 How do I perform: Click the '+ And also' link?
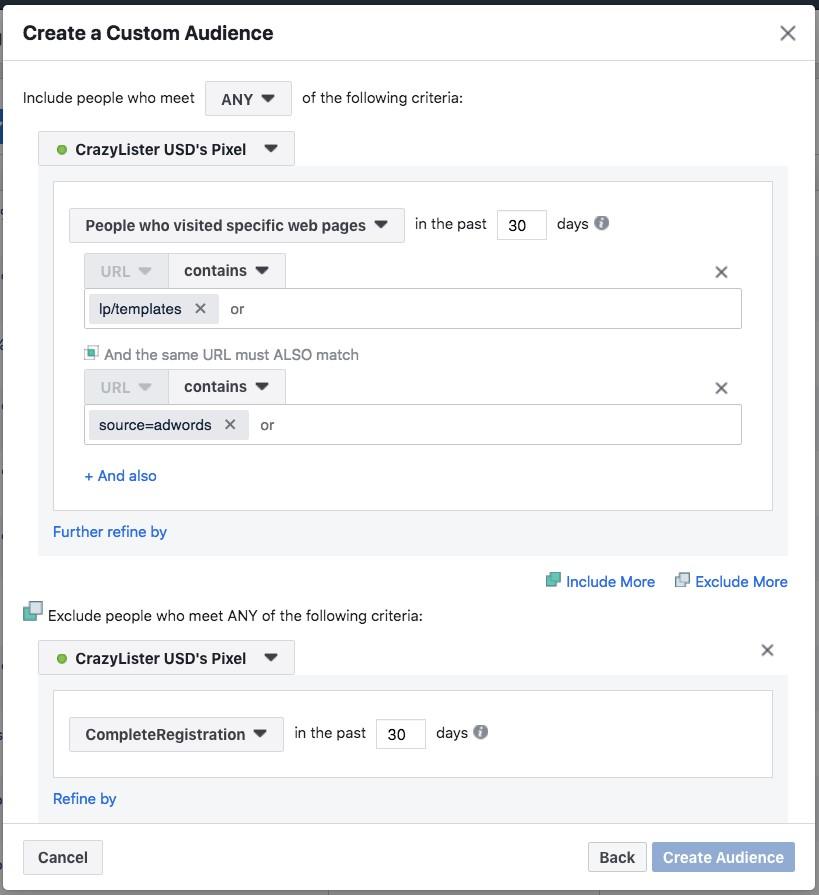click(120, 476)
